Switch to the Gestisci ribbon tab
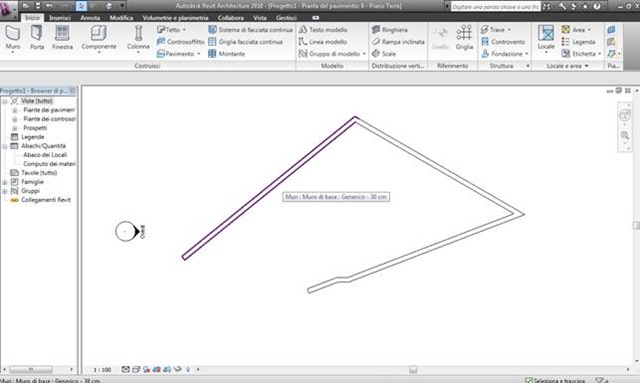The image size is (640, 383). point(286,18)
